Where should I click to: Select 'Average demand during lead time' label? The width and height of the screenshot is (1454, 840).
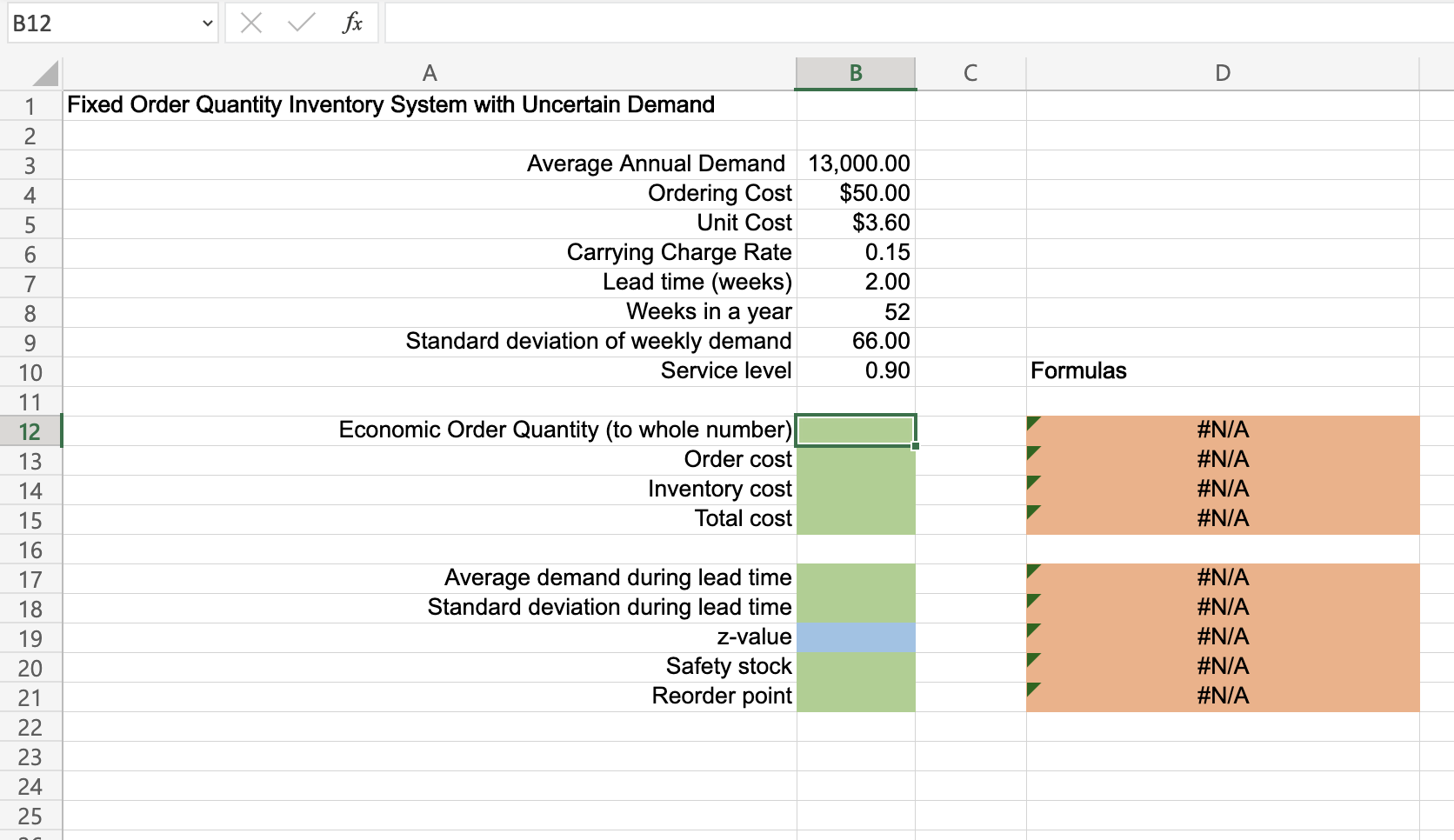click(x=430, y=578)
